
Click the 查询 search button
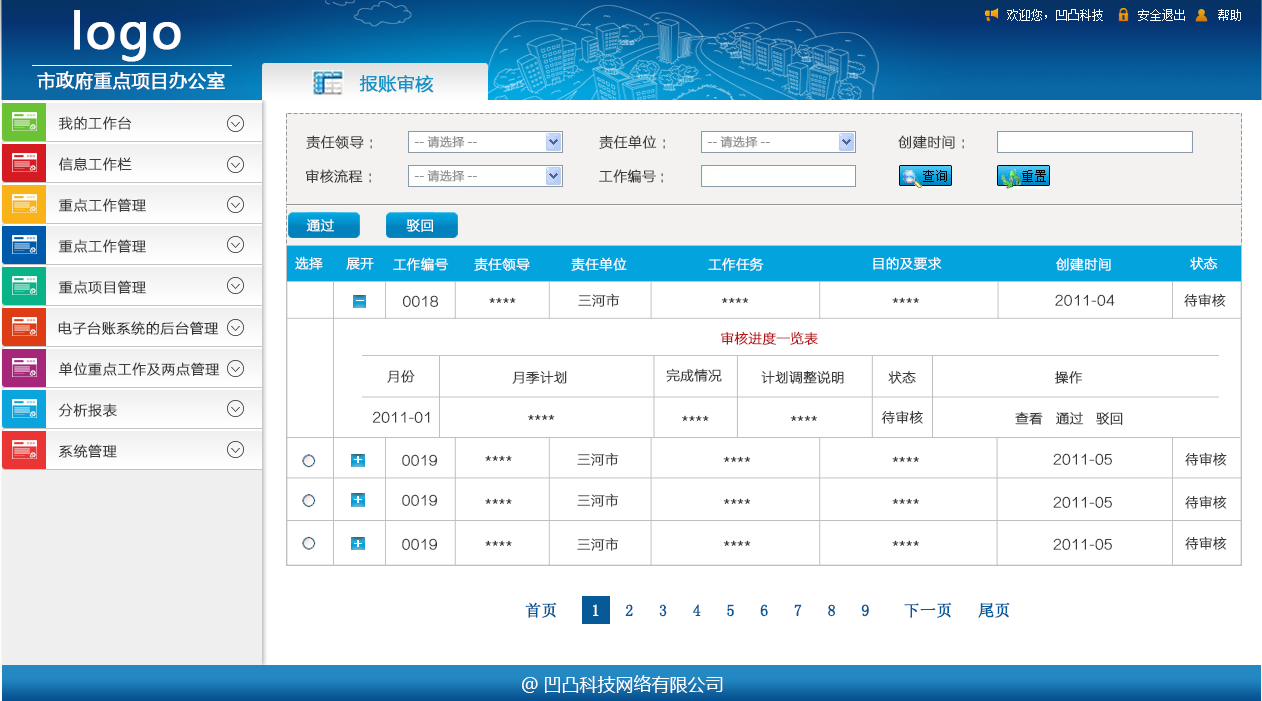(x=925, y=176)
